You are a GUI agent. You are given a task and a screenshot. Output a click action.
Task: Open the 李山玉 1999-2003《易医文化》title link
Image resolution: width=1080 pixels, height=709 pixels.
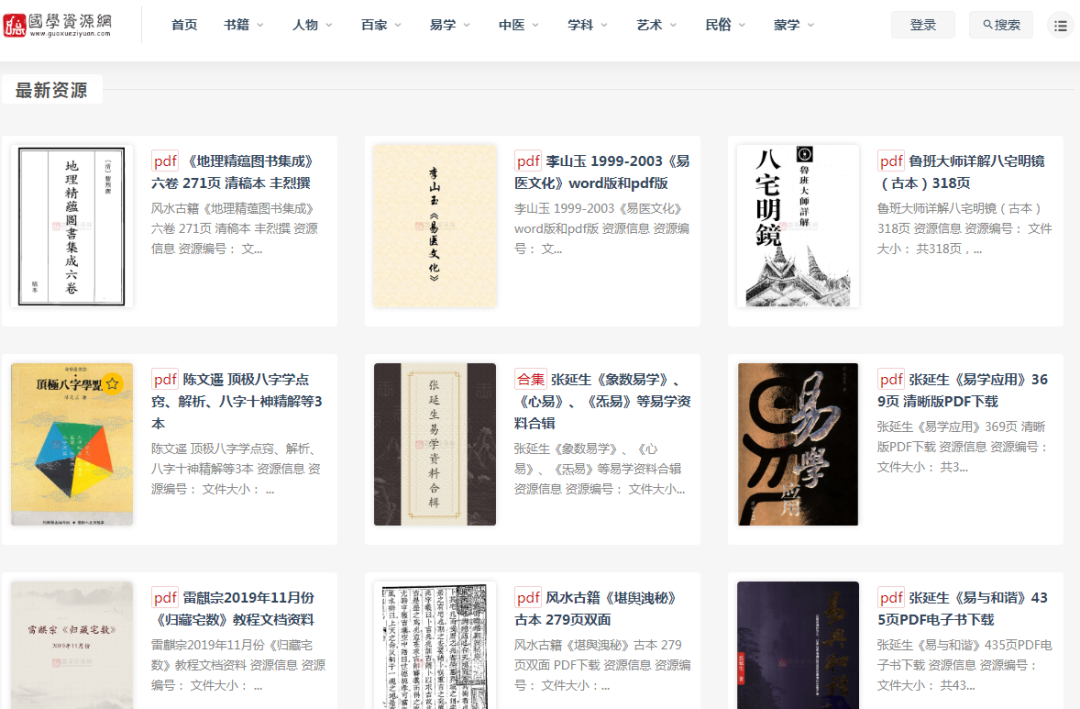click(603, 172)
